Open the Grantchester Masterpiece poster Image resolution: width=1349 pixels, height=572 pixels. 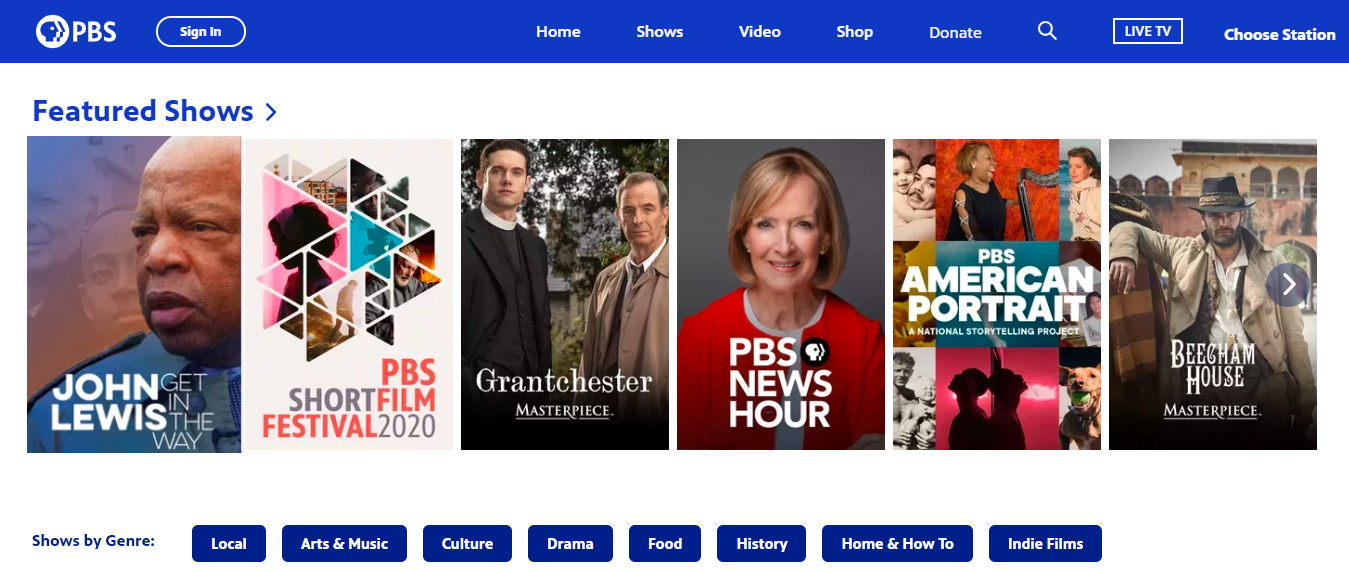[565, 294]
